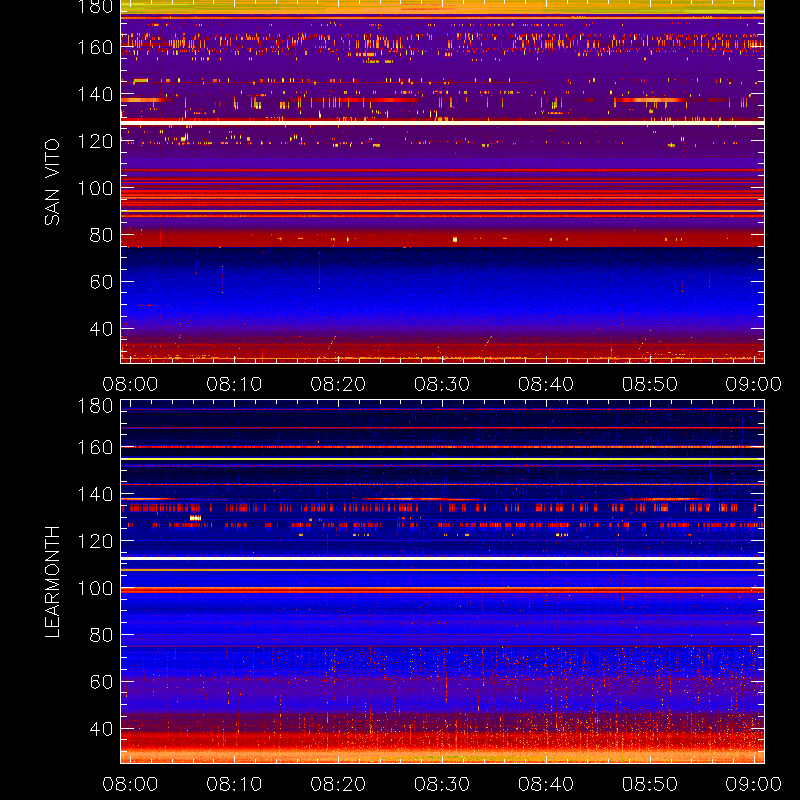800x800 pixels.
Task: Pick the 40 tick label on Learmonth axis
Action: [102, 729]
